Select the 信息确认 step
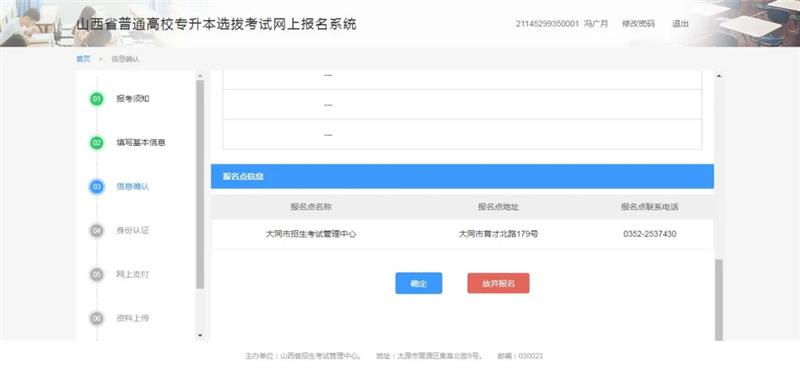 133,187
